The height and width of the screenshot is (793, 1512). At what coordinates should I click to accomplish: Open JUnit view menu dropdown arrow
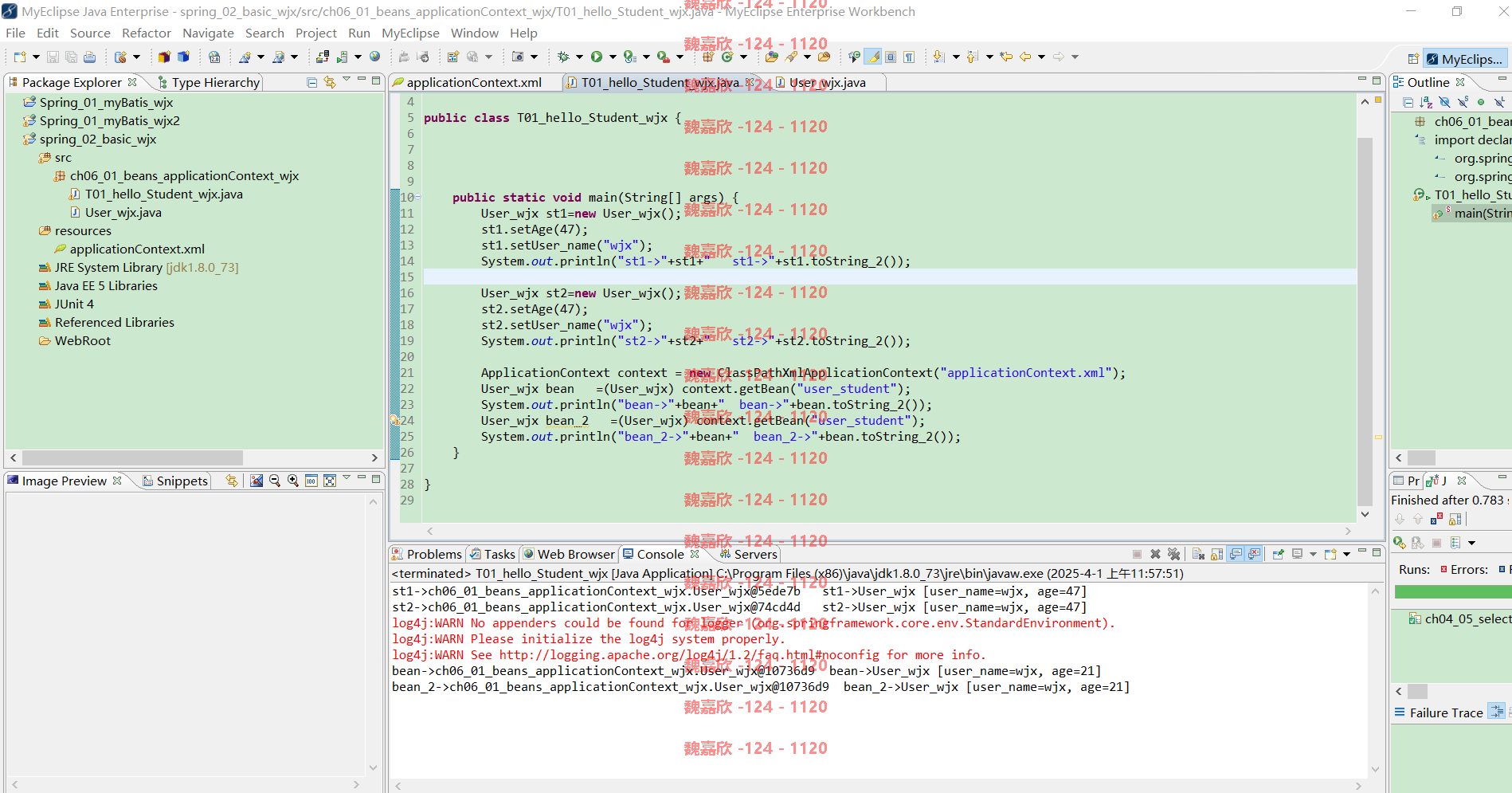[x=1471, y=543]
